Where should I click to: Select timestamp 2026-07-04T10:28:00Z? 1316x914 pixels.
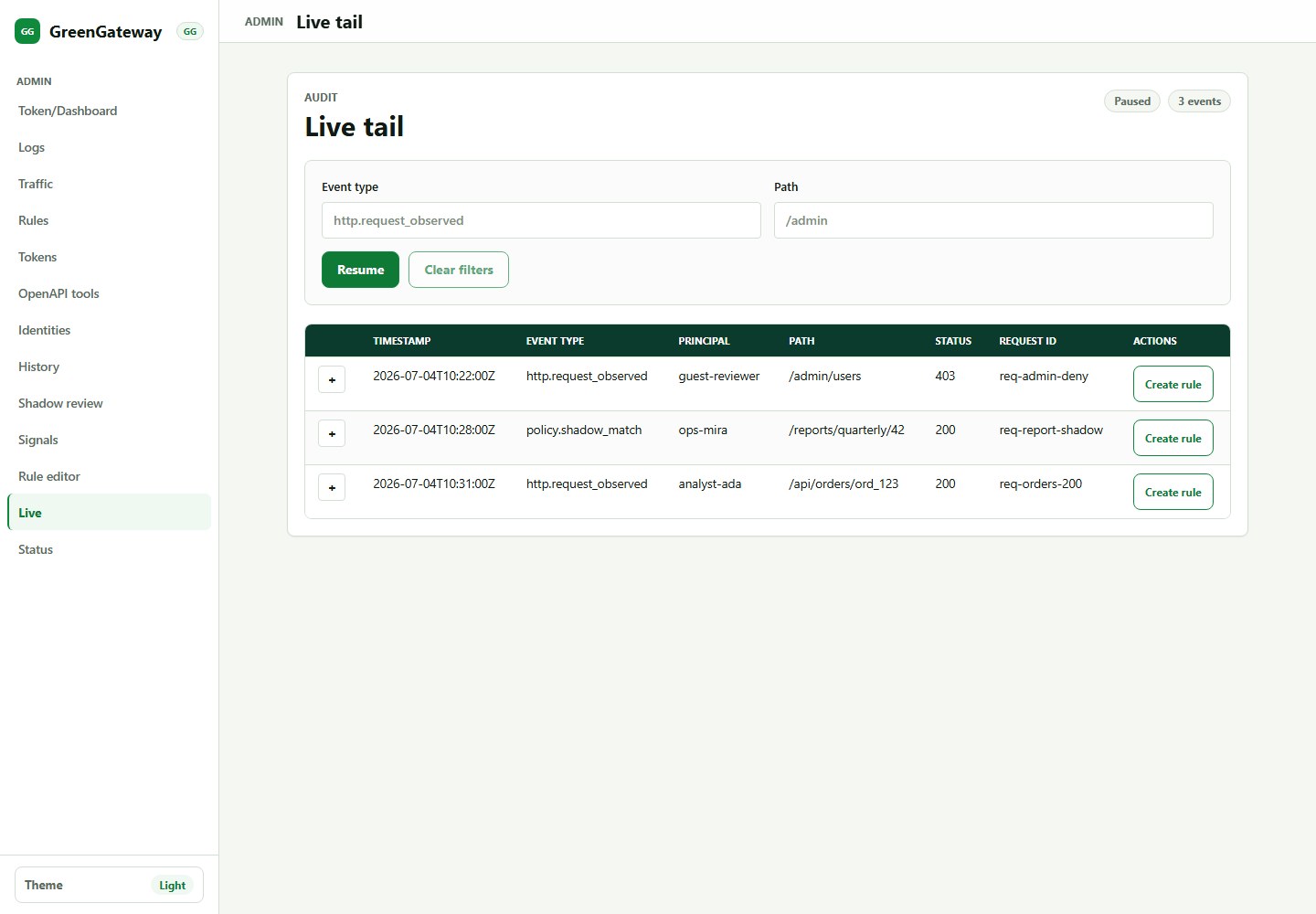click(x=434, y=430)
